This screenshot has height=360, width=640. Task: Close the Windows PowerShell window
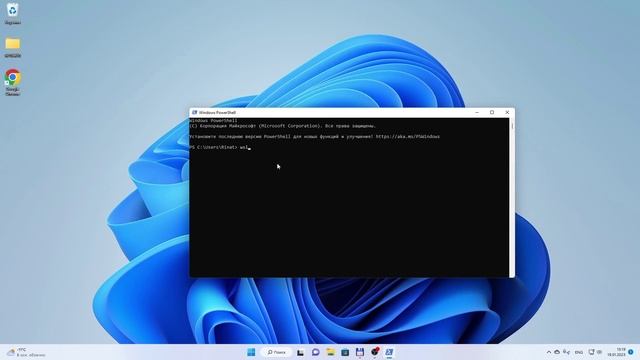pos(507,112)
